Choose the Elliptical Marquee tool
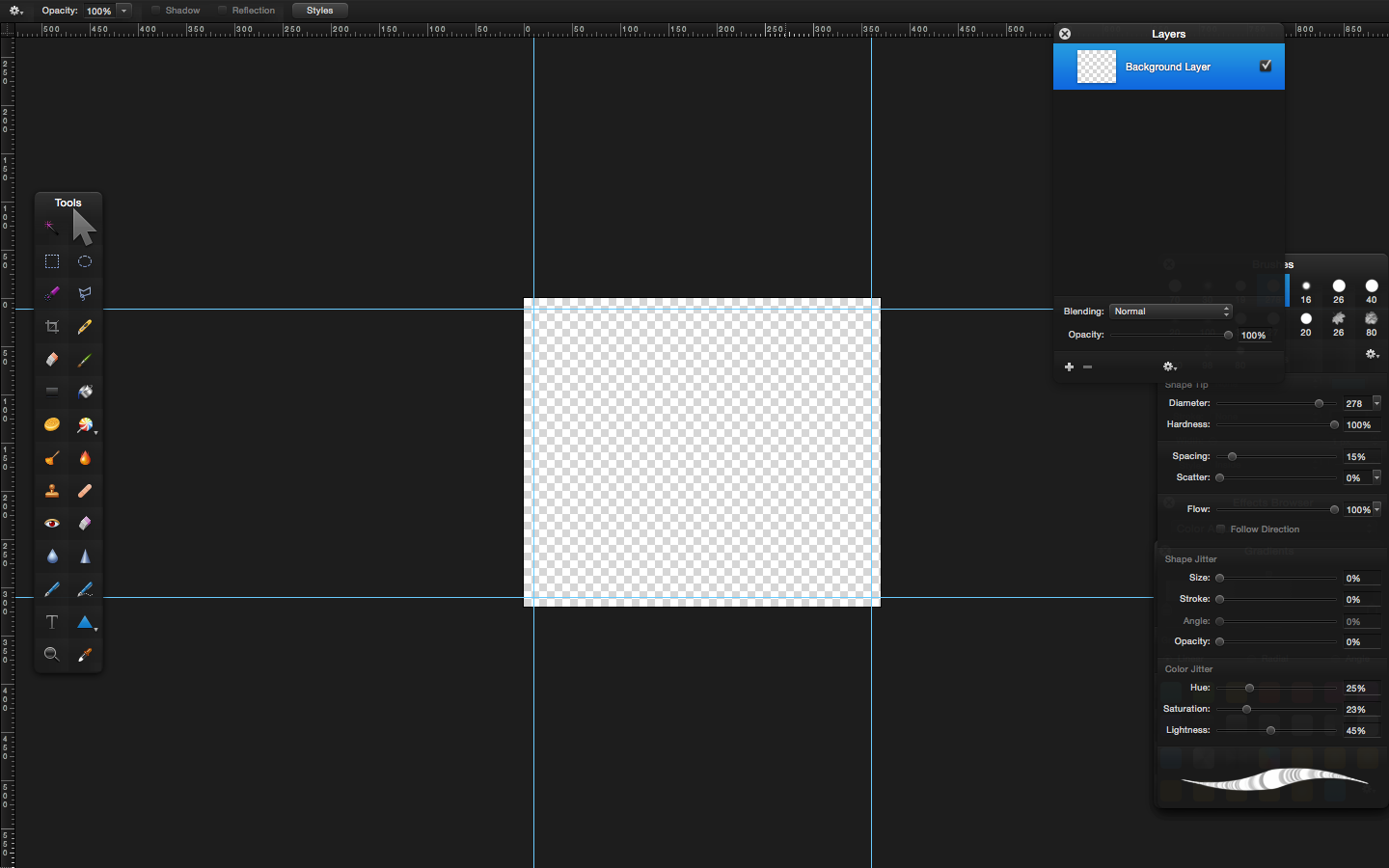 pos(85,261)
